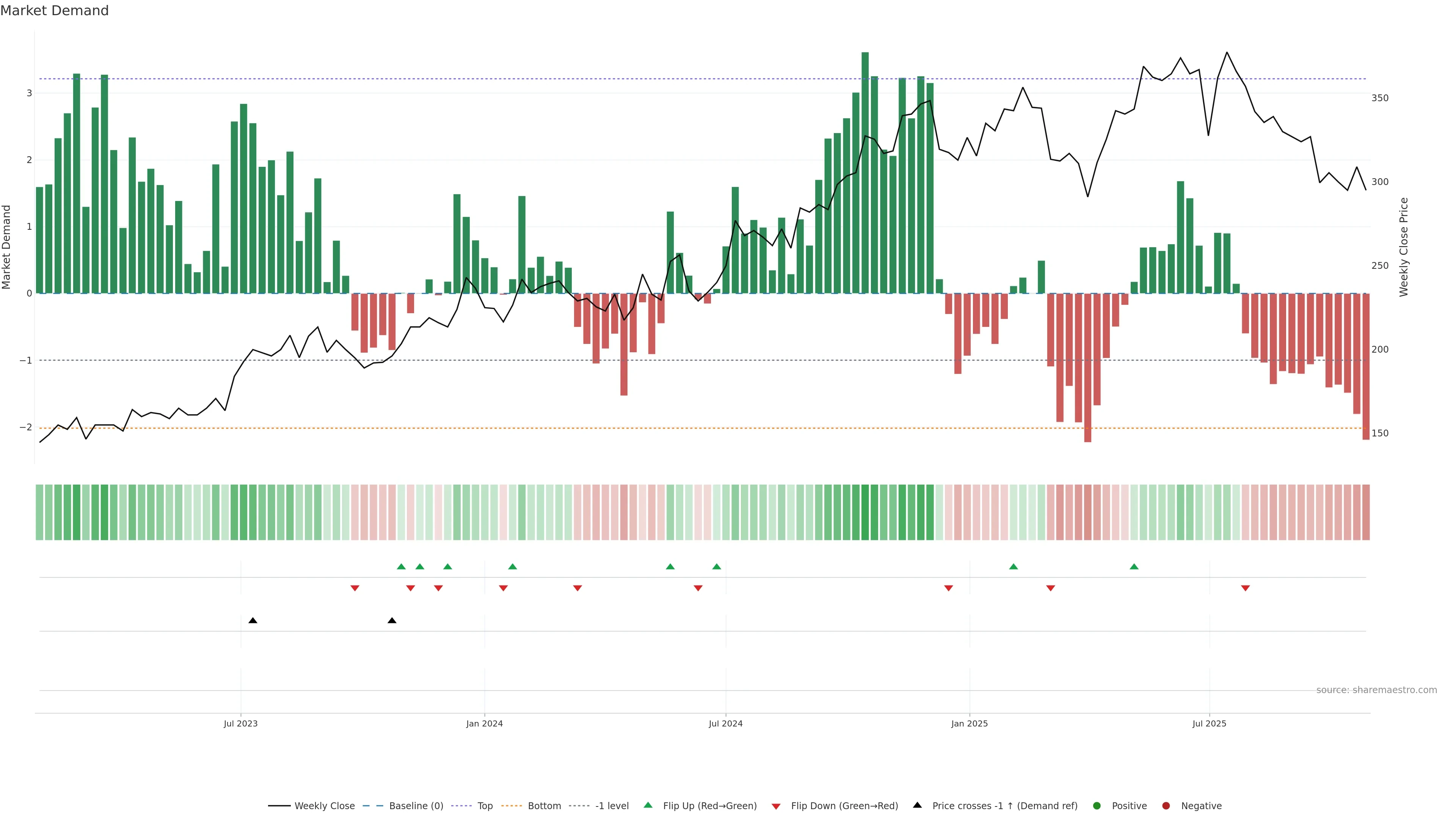Click the -1 level legend entry

click(x=612, y=805)
